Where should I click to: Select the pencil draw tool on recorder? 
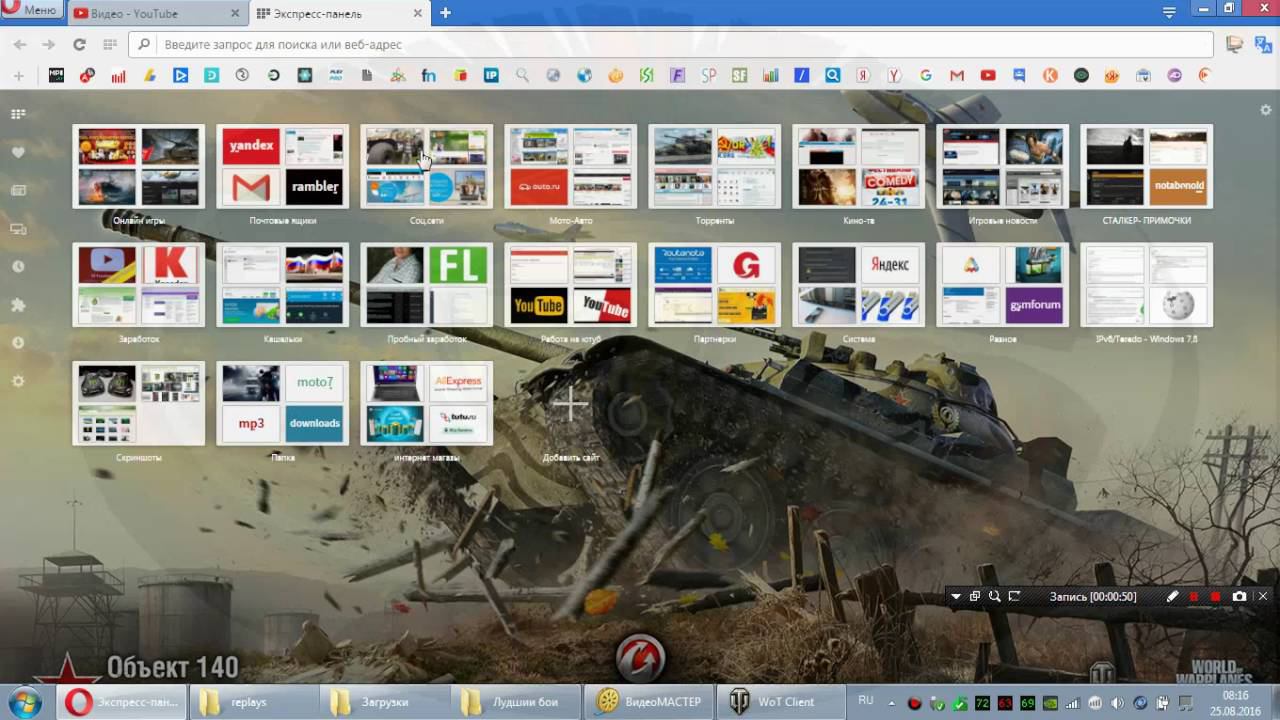1173,596
